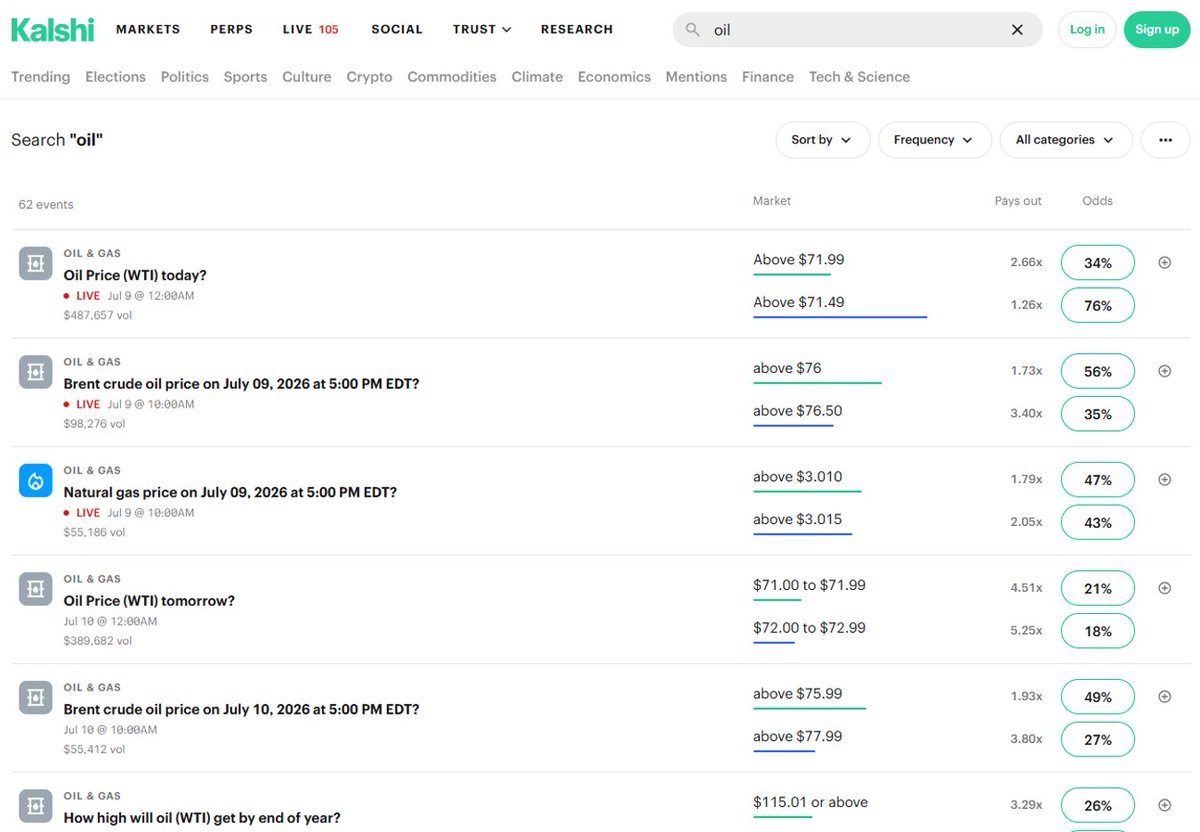Click the 27% odds for above $77.99
The image size is (1200, 832).
point(1098,740)
